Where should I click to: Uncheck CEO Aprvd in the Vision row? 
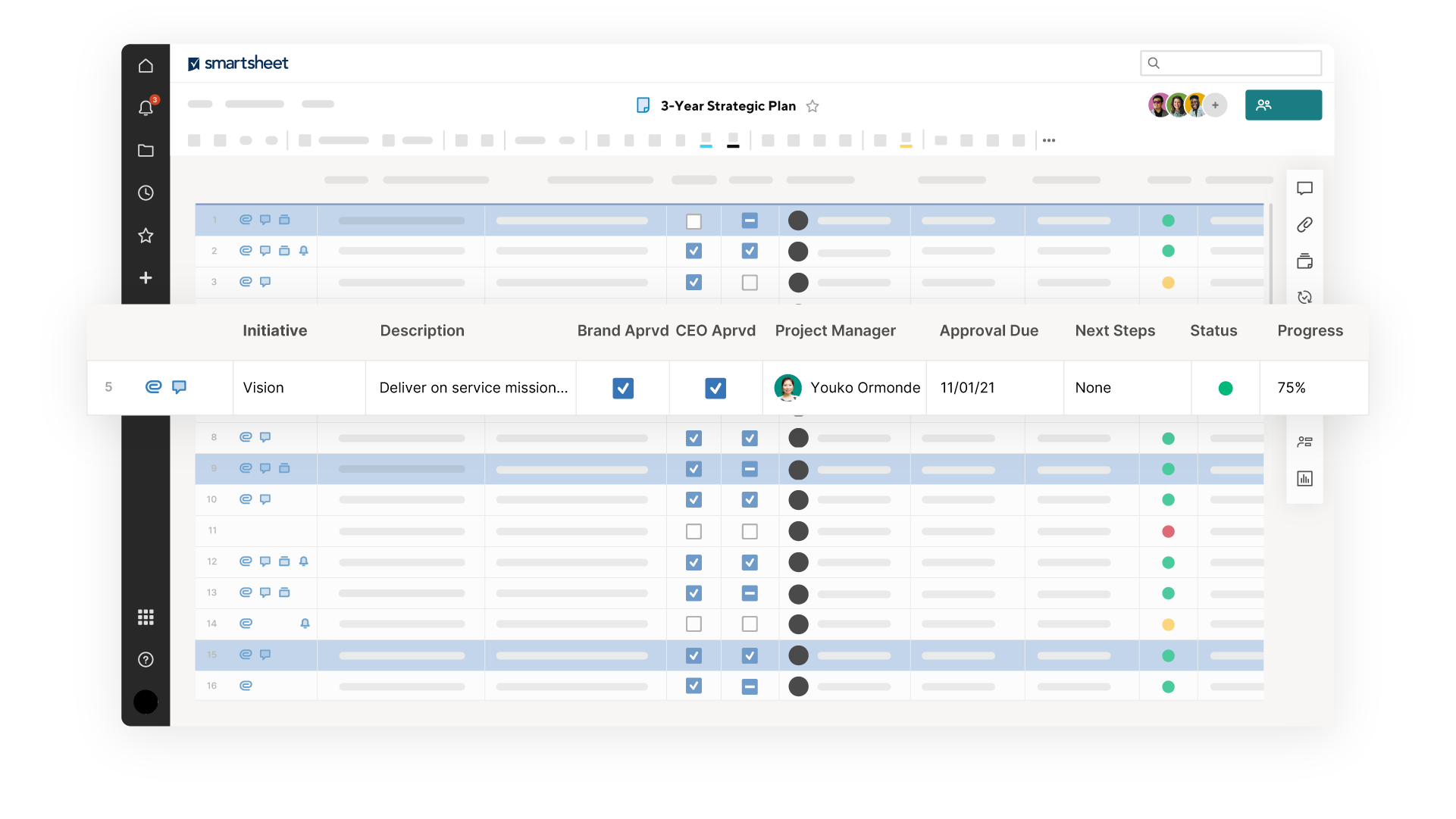[715, 387]
